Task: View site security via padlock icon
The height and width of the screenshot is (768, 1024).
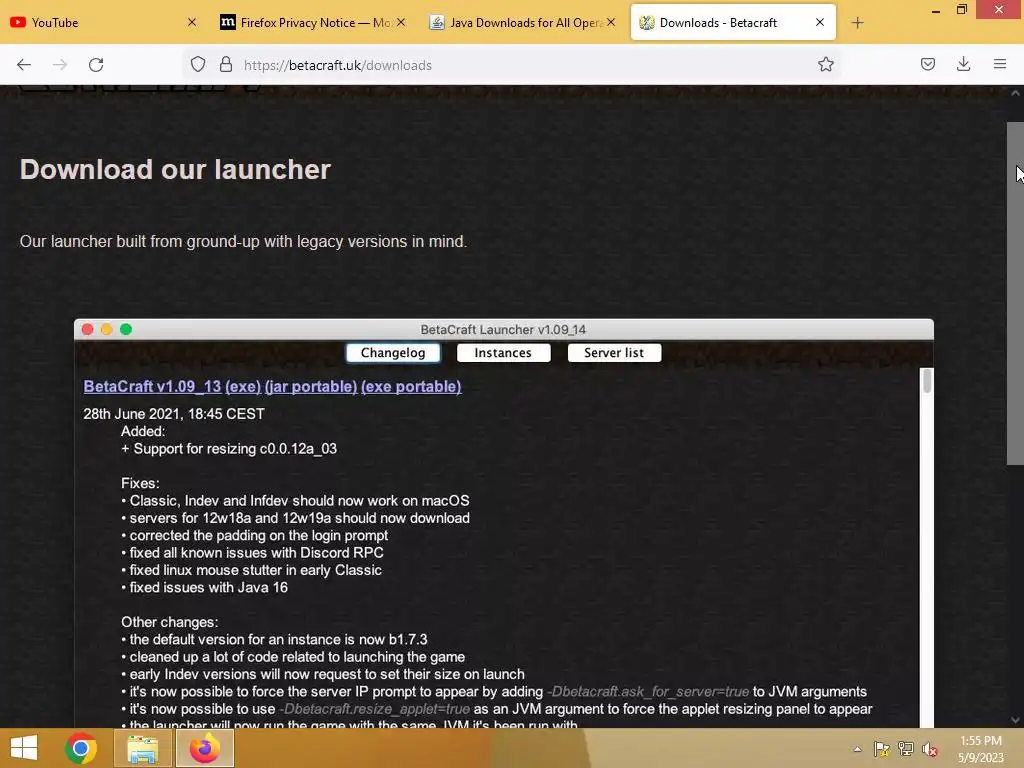Action: tap(226, 64)
